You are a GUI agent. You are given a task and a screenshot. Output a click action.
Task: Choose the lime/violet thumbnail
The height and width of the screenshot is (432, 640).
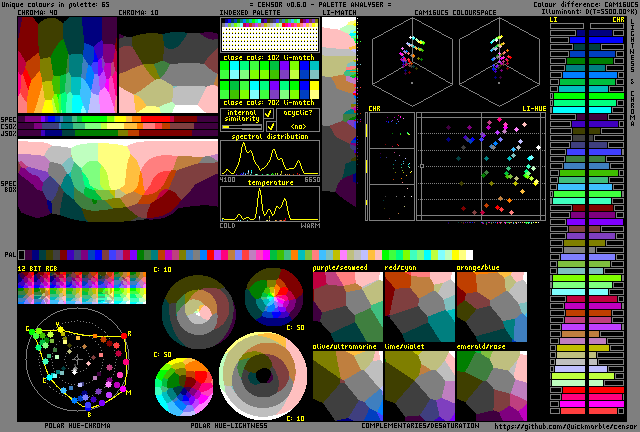coord(419,385)
